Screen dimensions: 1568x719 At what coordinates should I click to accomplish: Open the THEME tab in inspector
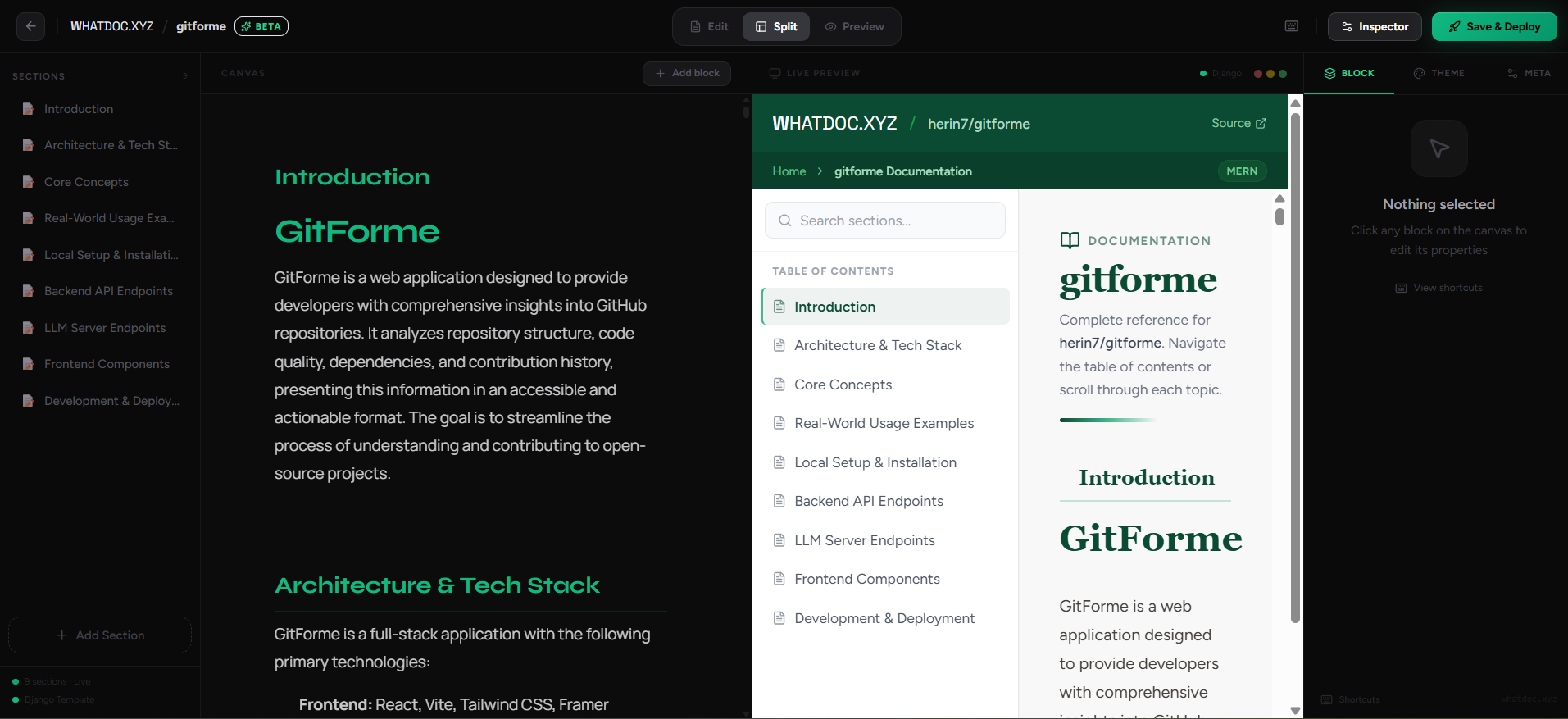(1438, 73)
